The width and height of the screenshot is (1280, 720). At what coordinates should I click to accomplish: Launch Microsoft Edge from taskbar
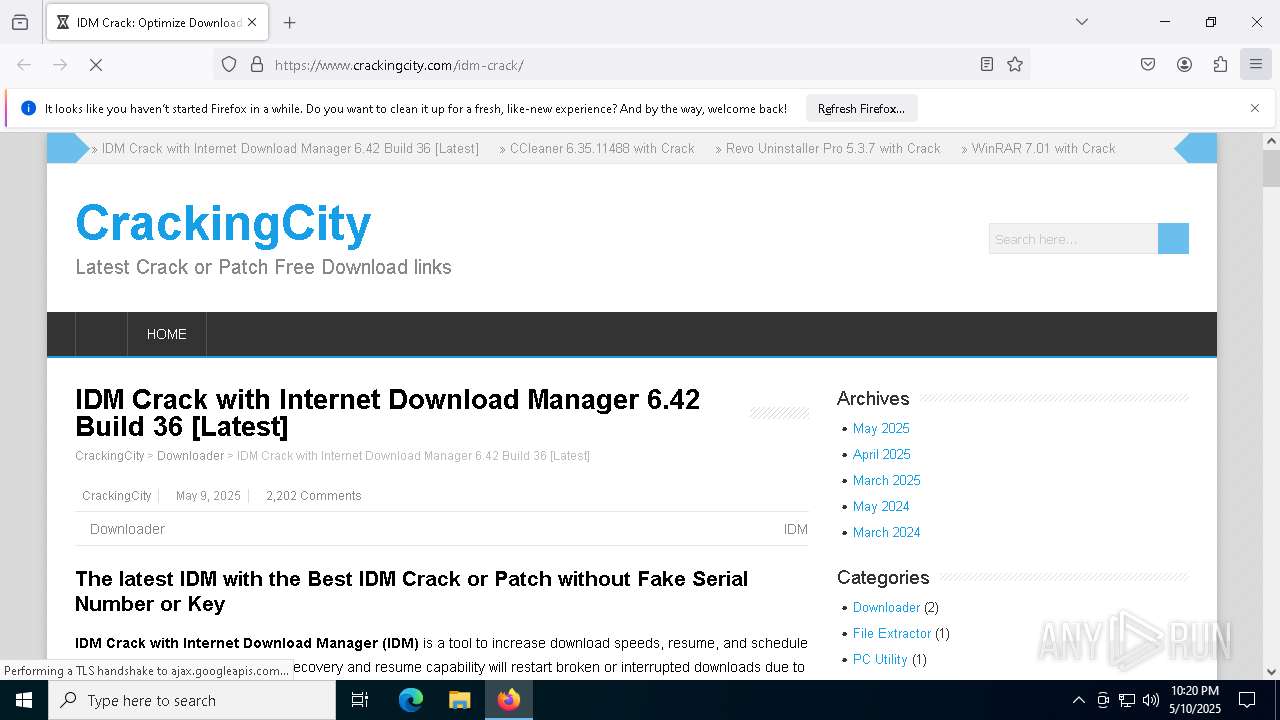coord(411,700)
